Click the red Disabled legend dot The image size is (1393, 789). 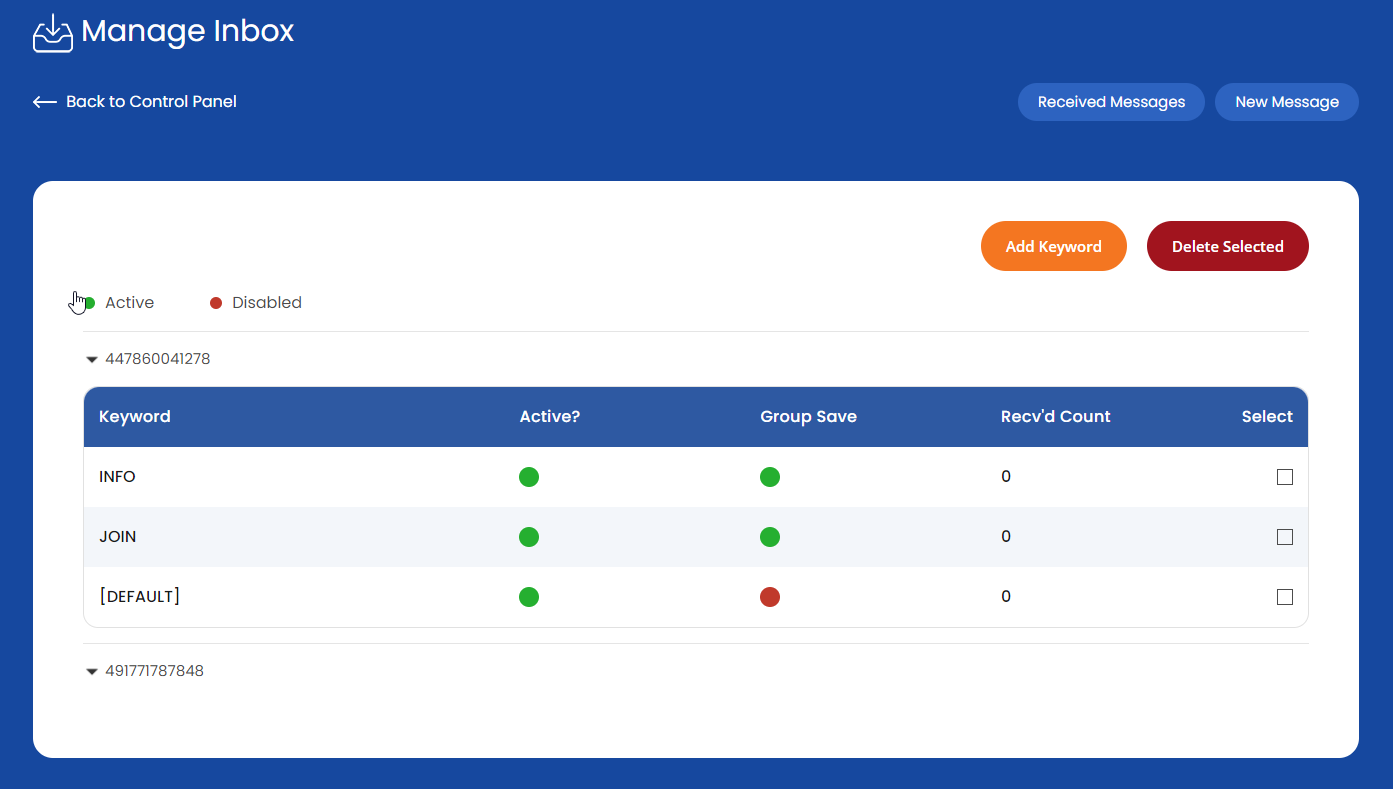[216, 303]
